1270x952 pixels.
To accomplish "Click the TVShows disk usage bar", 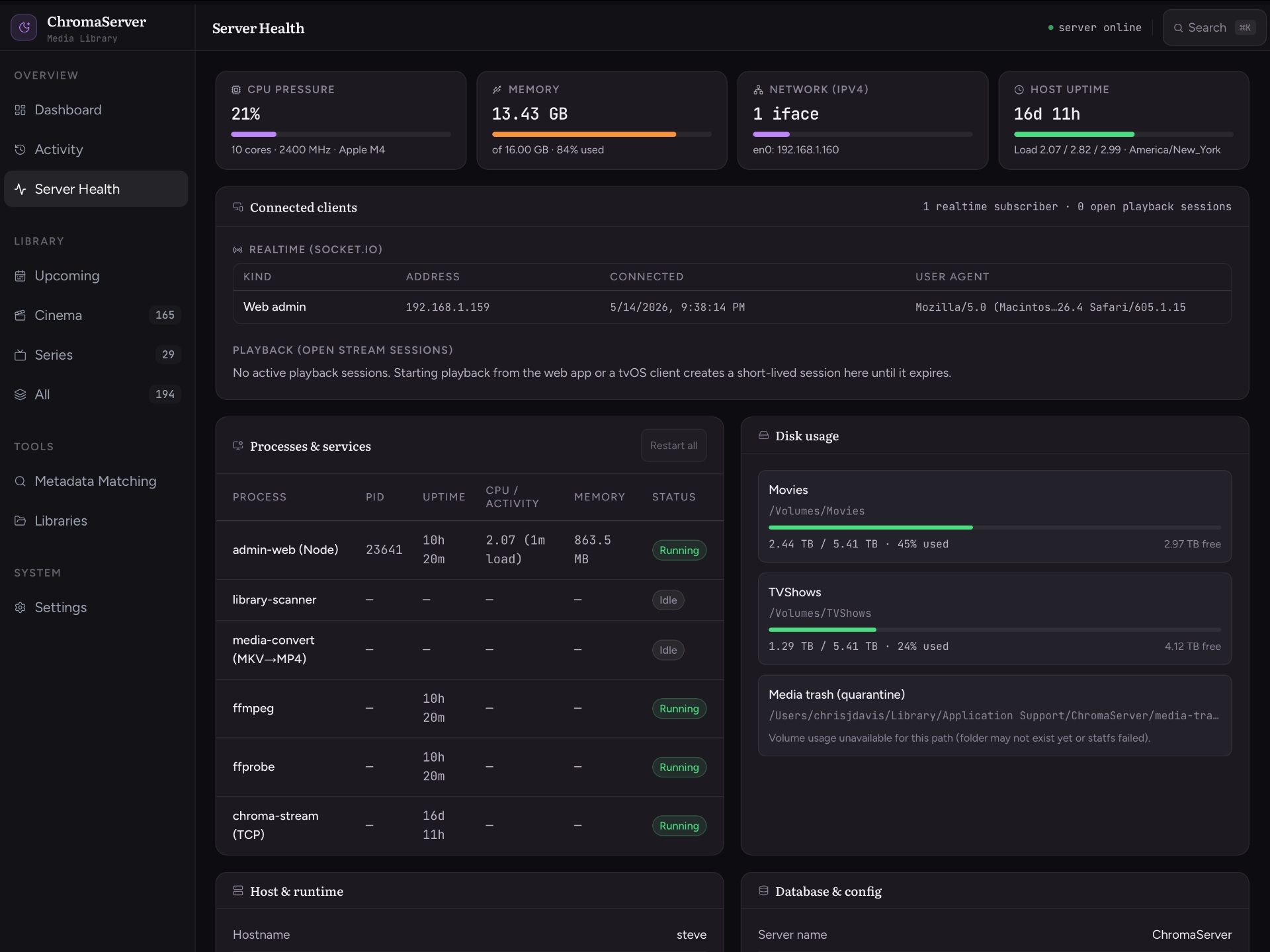I will click(x=995, y=630).
